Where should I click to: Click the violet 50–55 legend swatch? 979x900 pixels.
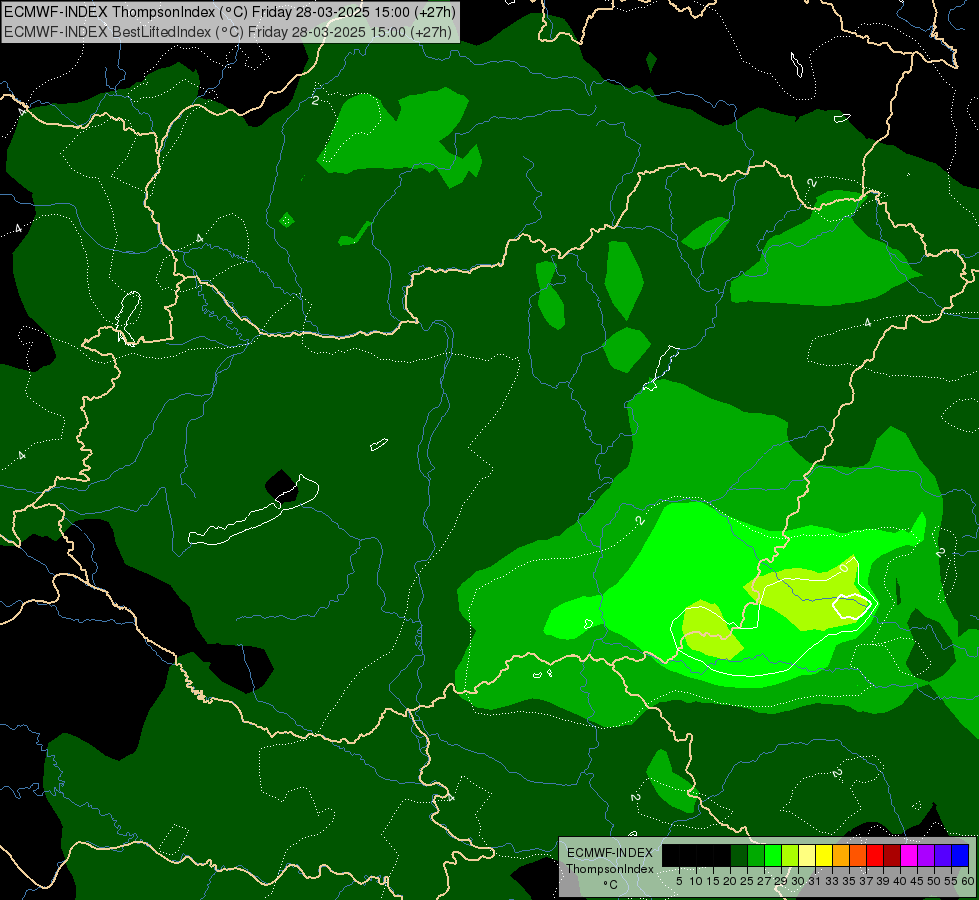[x=943, y=855]
